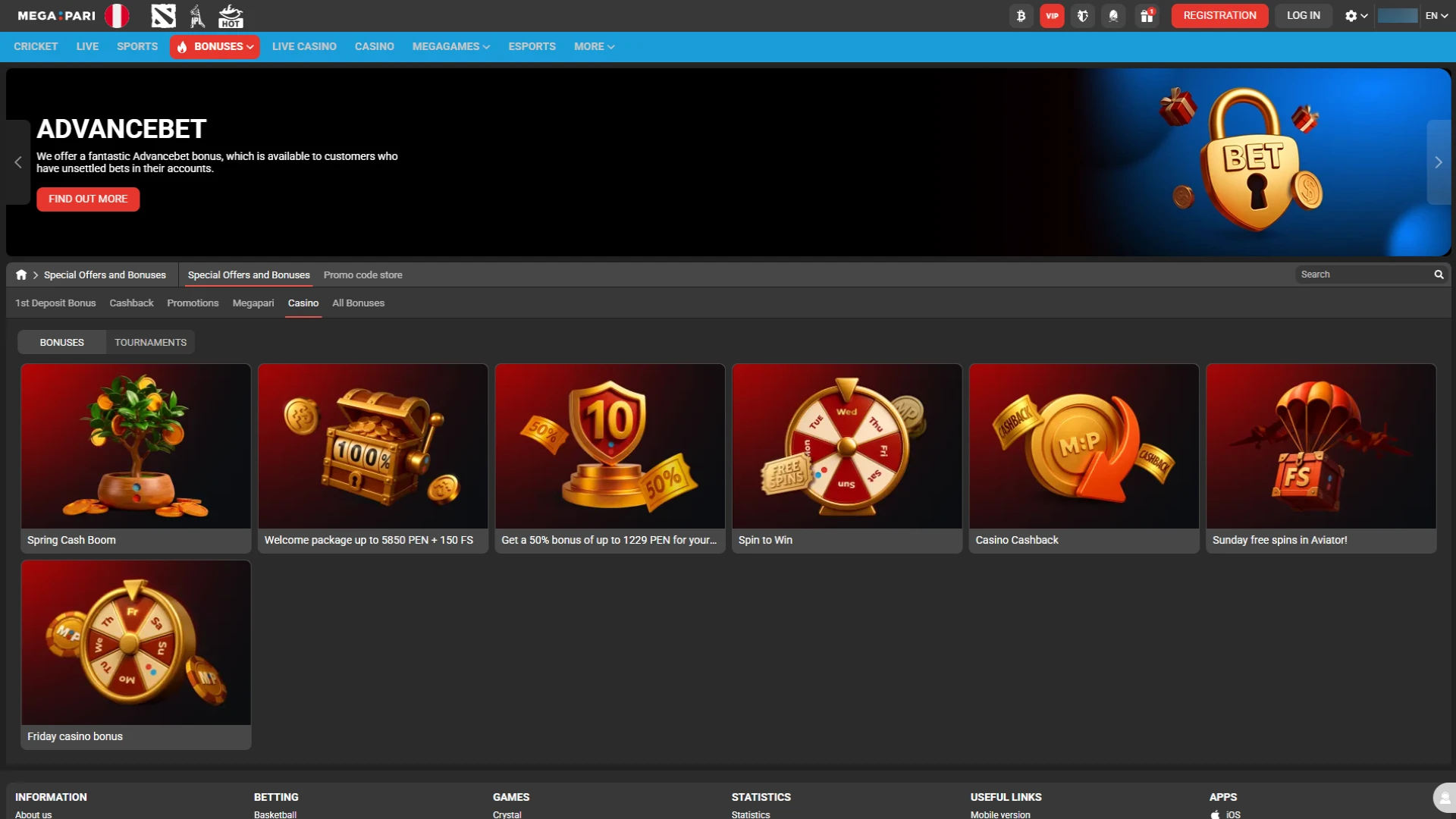Viewport: 1456px width, 819px height.
Task: Select the Promotions filter tab
Action: pyautogui.click(x=193, y=303)
